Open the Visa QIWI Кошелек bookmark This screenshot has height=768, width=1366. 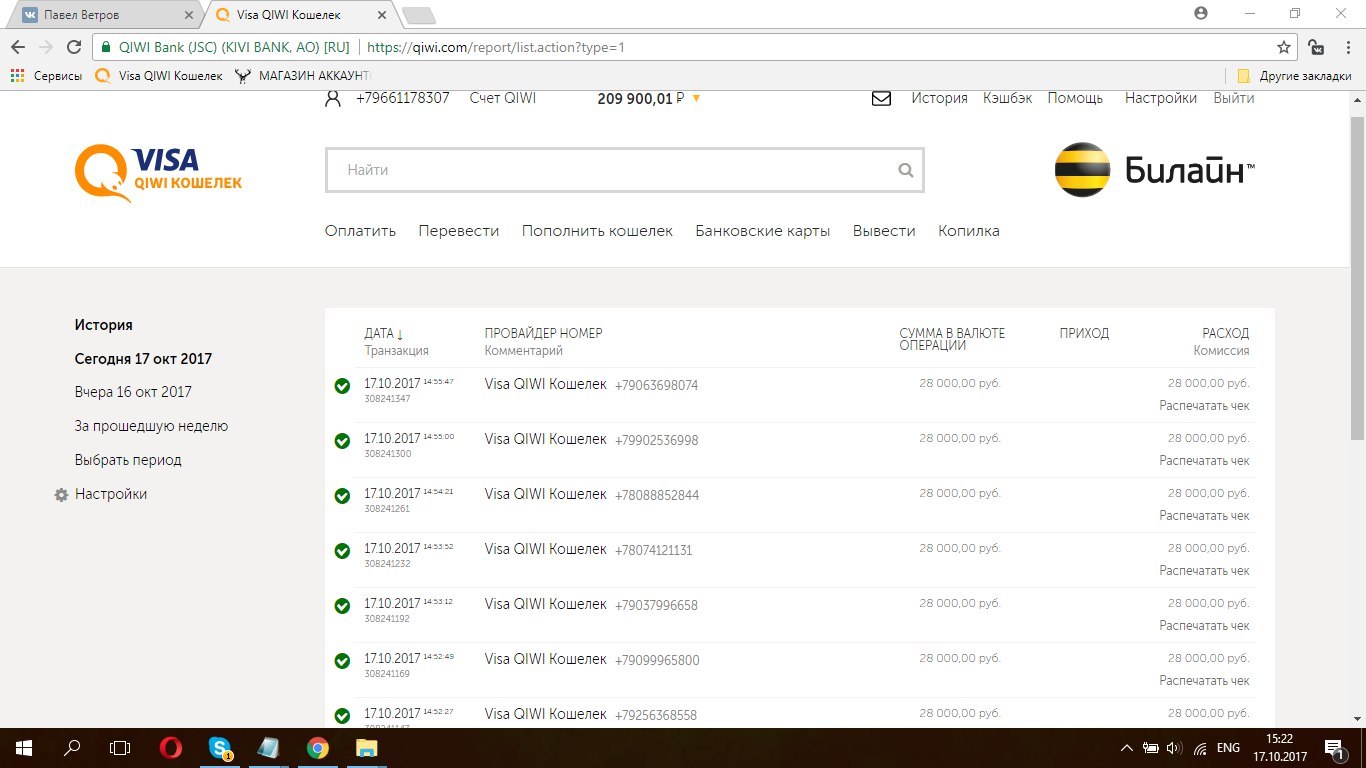click(x=159, y=75)
